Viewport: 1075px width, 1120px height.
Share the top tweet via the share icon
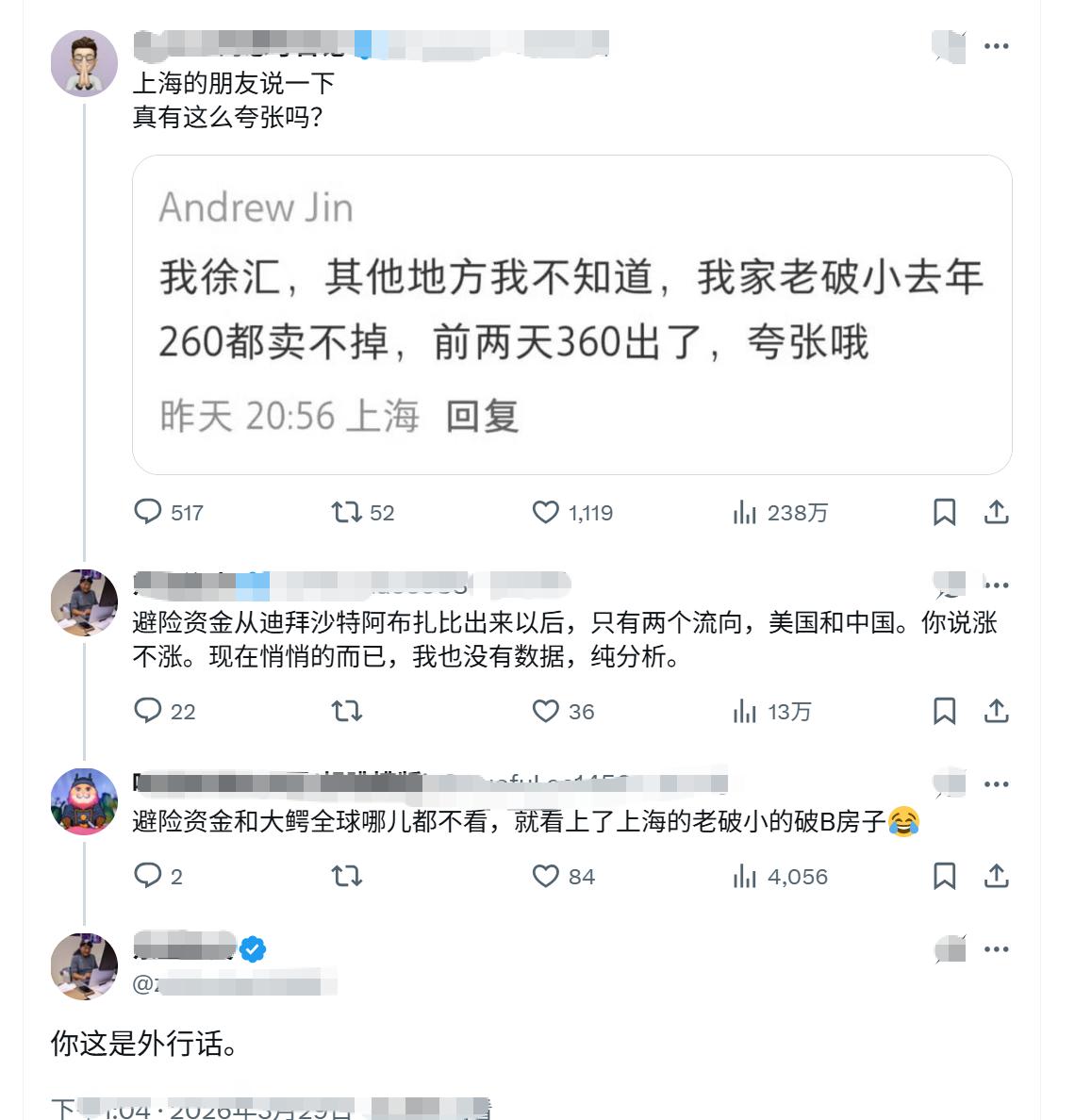point(996,513)
